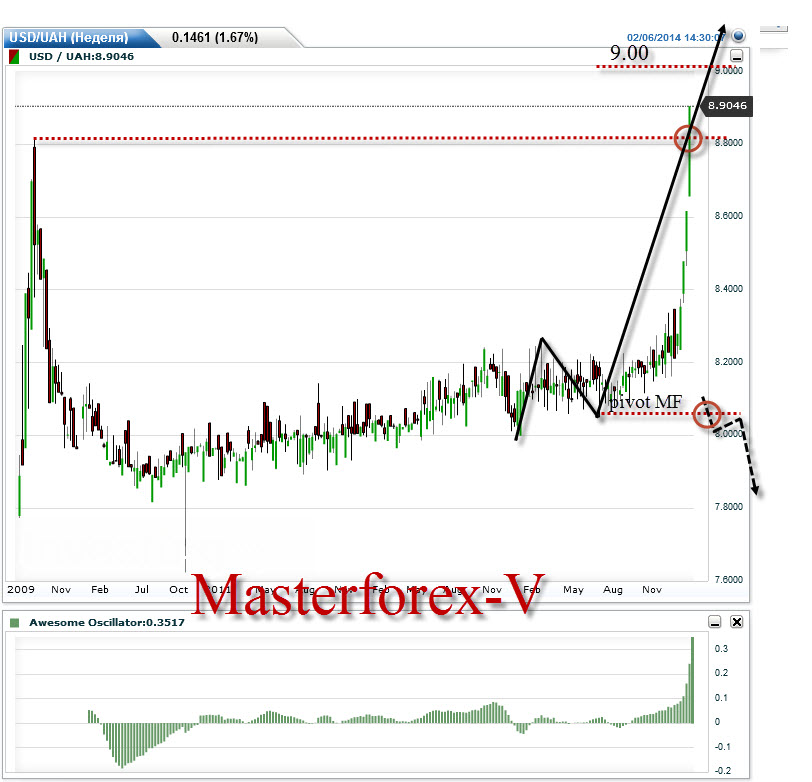Click the oscillator 0.3 scale label
The image size is (812, 782).
[x=721, y=649]
